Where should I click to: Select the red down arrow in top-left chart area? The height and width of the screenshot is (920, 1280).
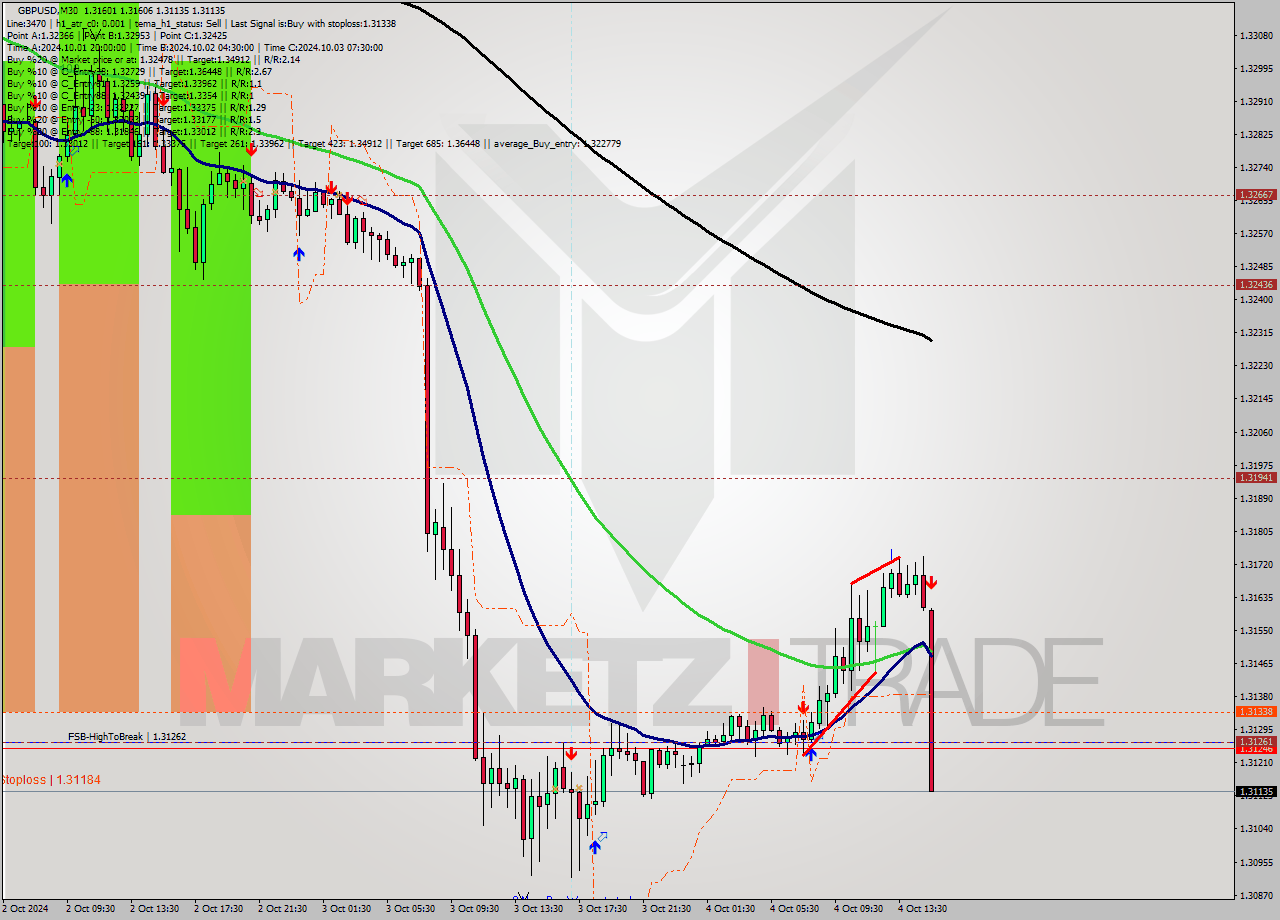[x=35, y=102]
